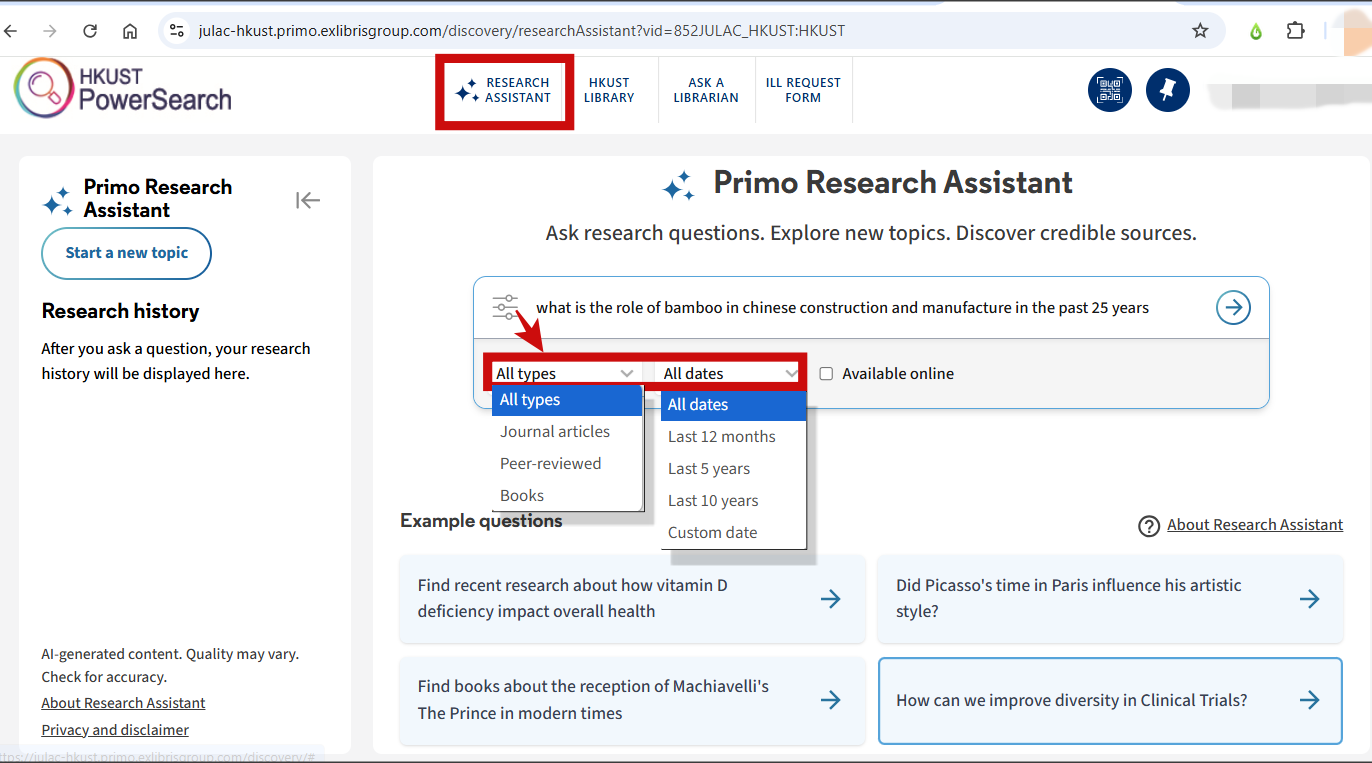
Task: Enable the Available online checkbox
Action: pos(826,374)
